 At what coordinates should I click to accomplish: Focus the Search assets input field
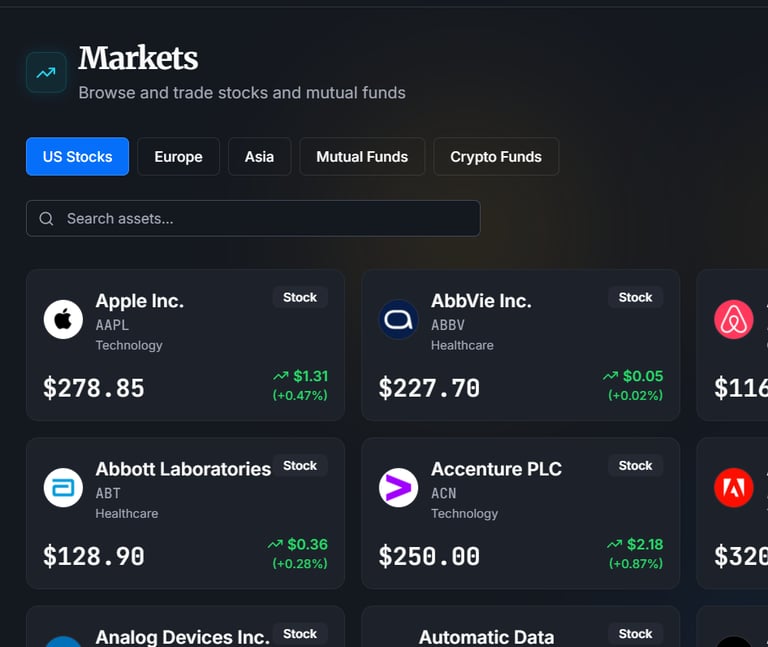click(x=253, y=218)
